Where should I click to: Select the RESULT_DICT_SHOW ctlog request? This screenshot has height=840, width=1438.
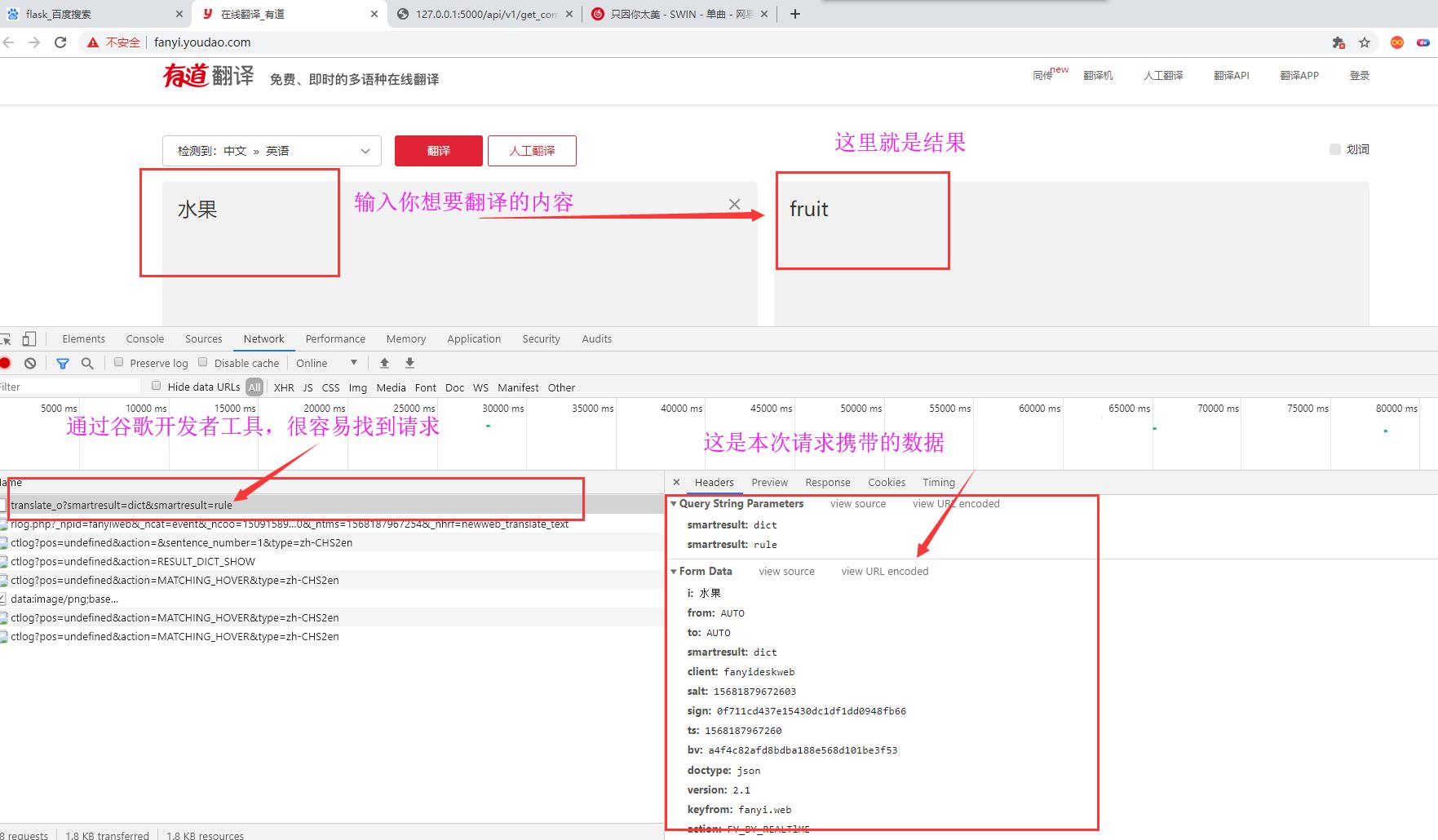[x=331, y=561]
